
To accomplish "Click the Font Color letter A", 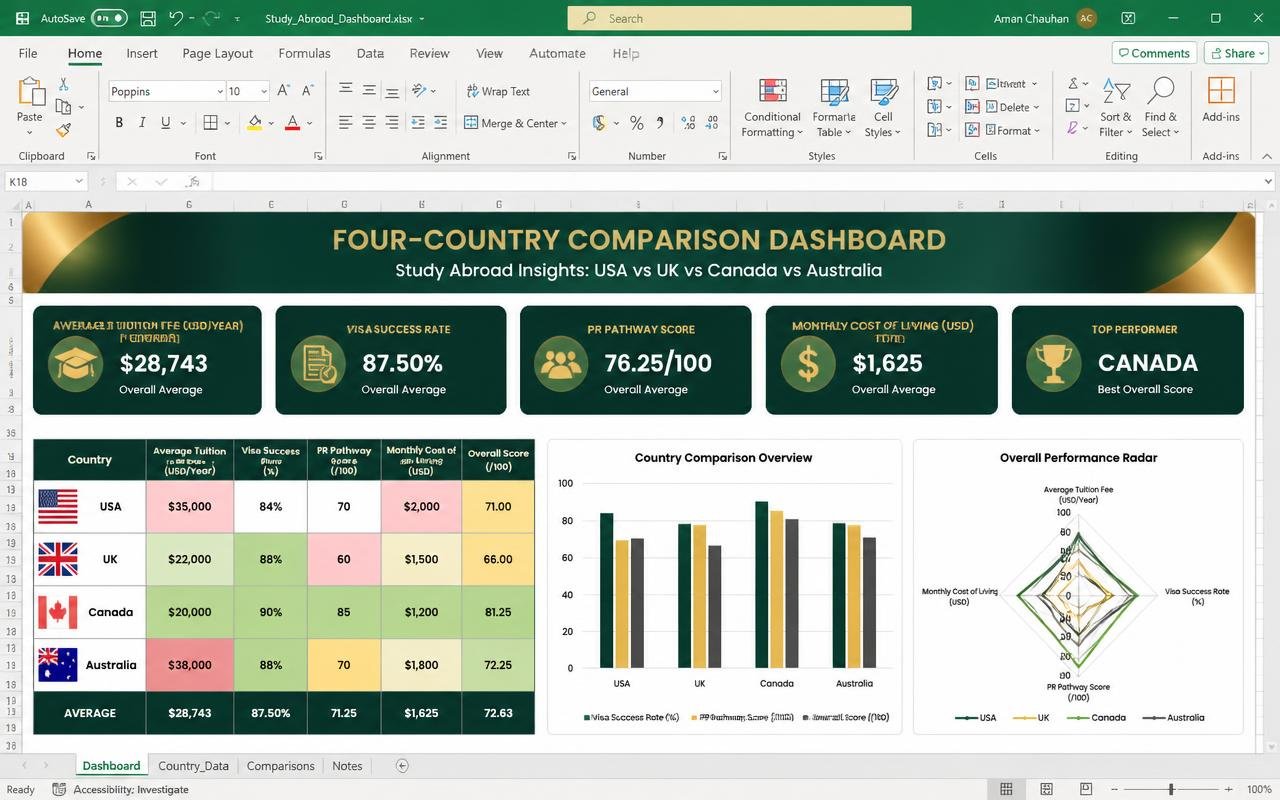I will coord(292,123).
